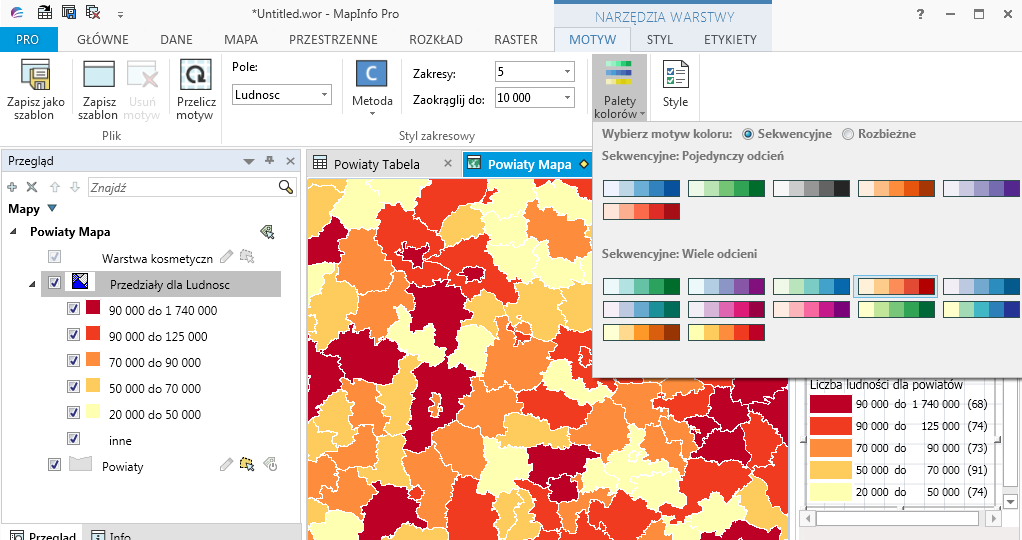Click the close-all icon in quick access bar

pos(93,13)
